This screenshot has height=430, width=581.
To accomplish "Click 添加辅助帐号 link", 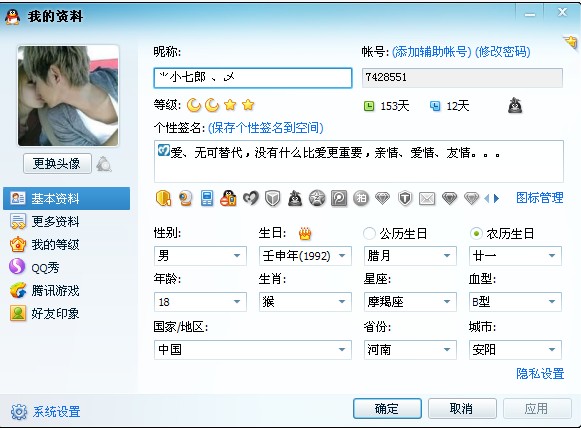I will pos(432,52).
